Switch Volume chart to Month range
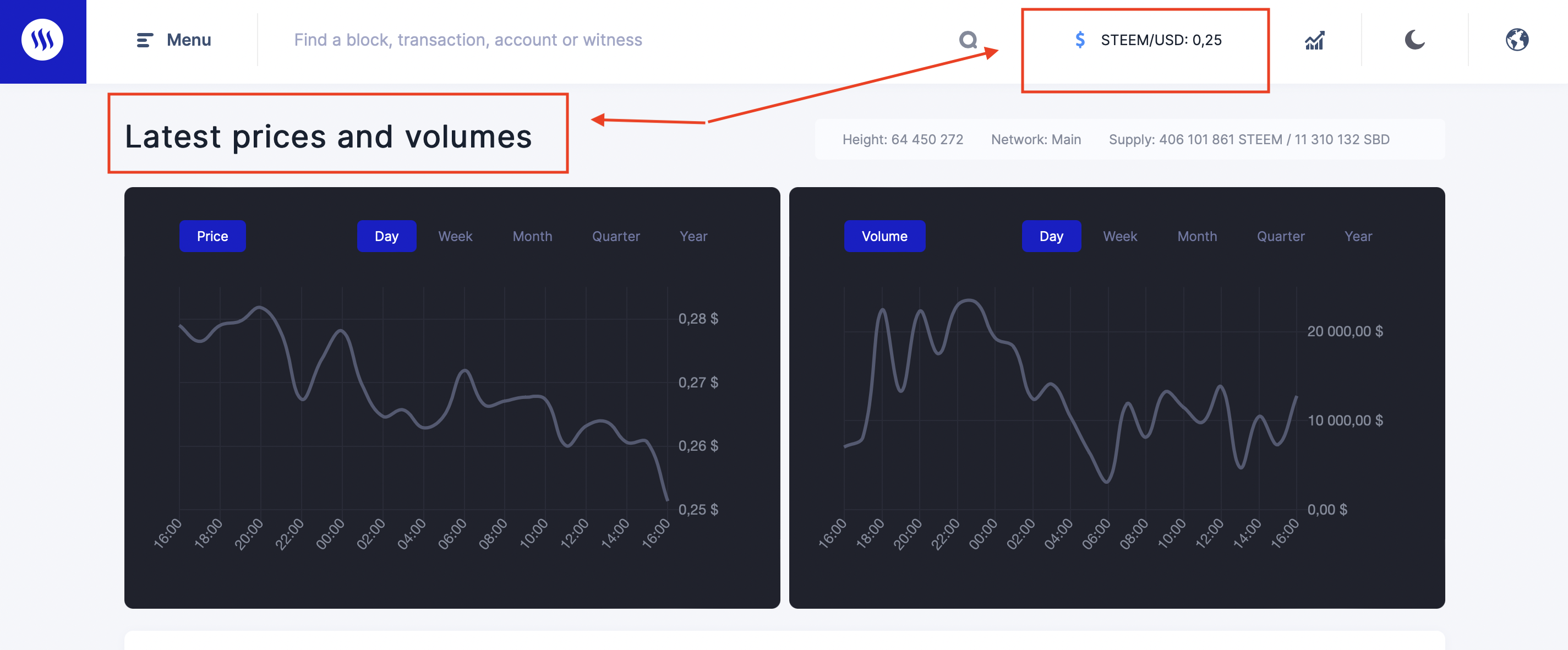This screenshot has width=1568, height=650. pos(1197,236)
